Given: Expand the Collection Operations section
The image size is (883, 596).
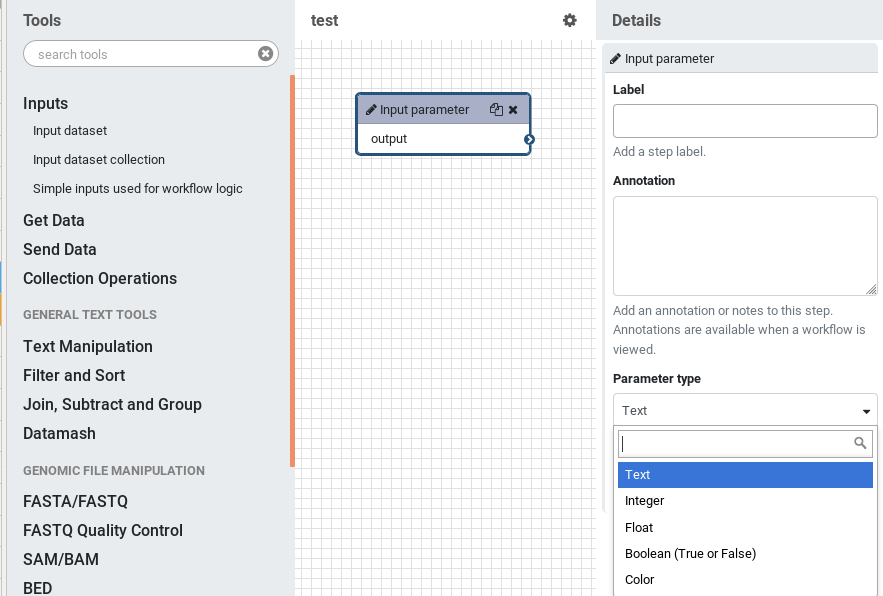Looking at the screenshot, I should [x=99, y=278].
